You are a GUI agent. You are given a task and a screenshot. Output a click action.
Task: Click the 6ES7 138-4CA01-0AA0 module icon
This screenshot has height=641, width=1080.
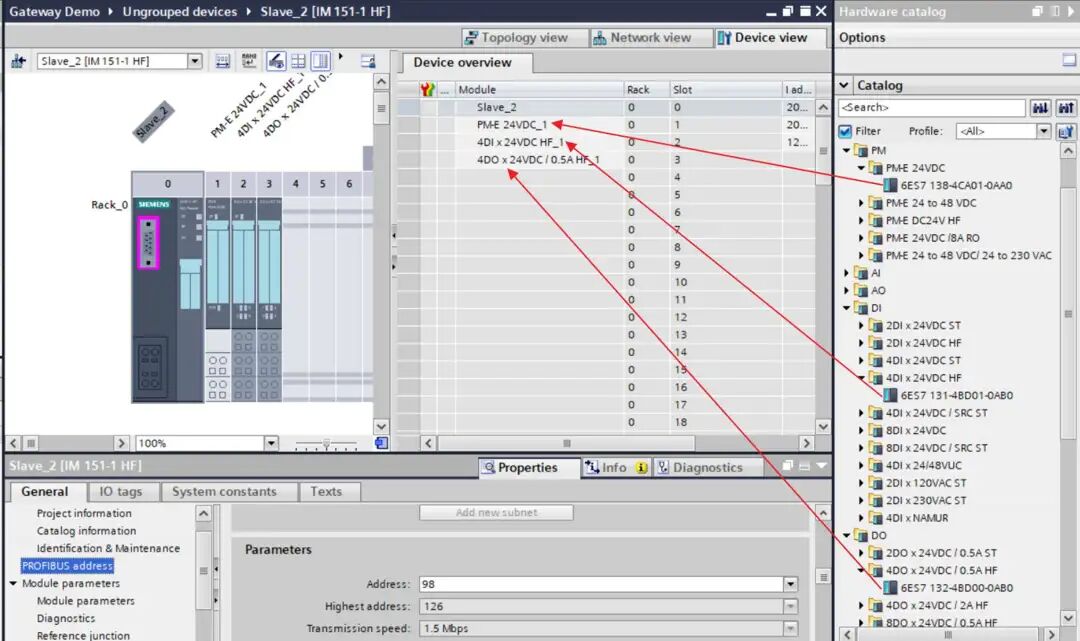(x=891, y=185)
